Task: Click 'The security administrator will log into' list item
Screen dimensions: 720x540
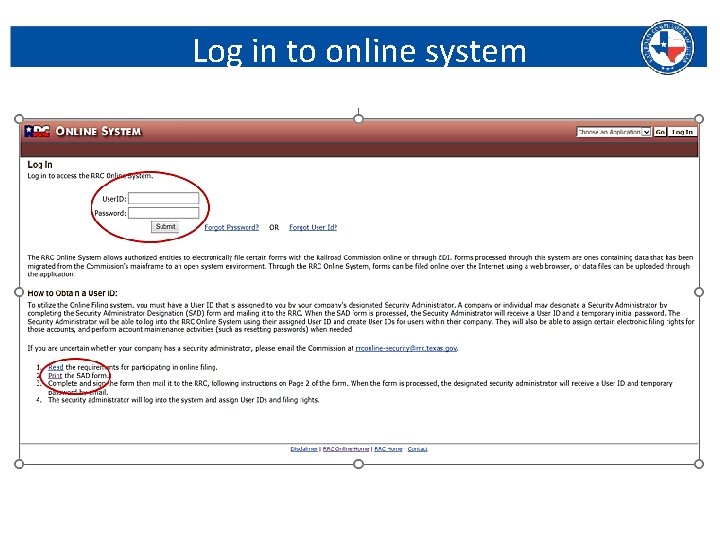Action: [x=183, y=400]
